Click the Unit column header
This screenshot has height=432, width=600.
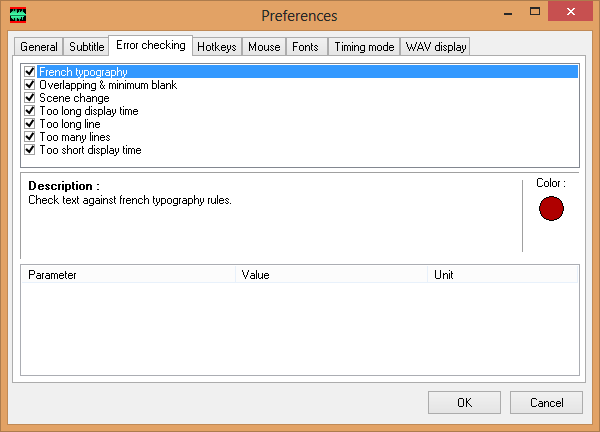click(502, 275)
